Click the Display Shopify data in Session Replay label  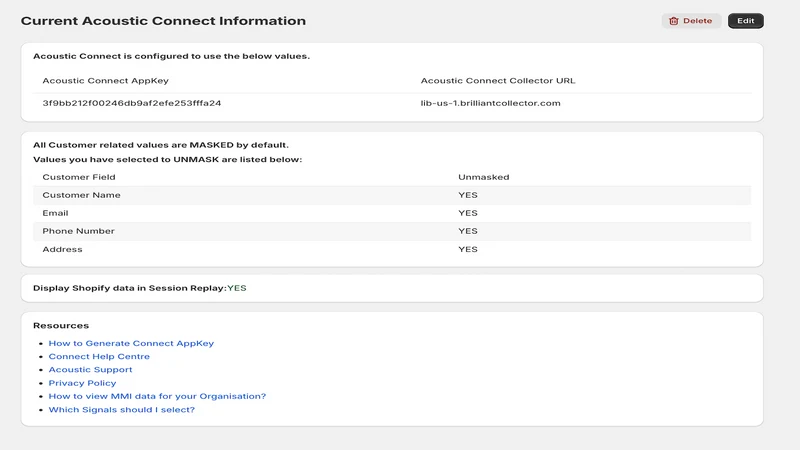point(130,288)
